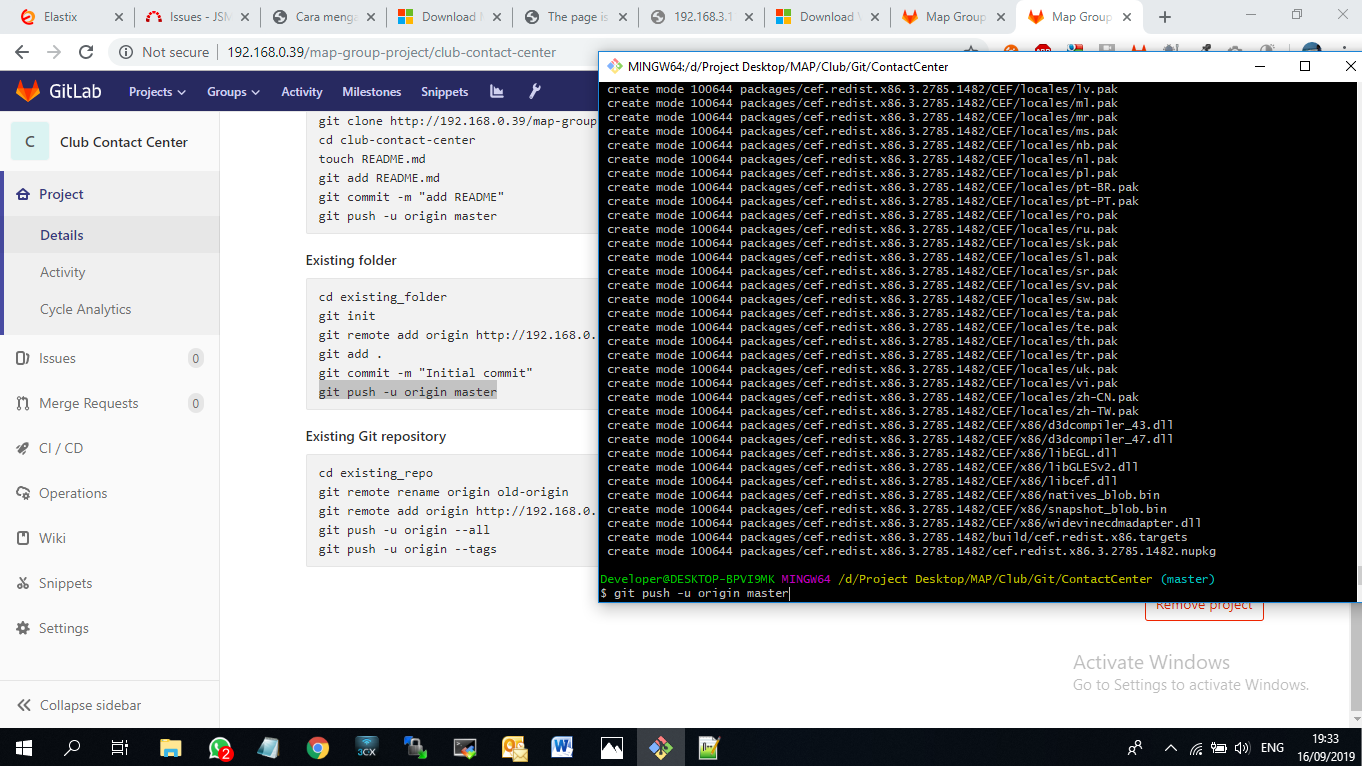
Task: Click the ENG language indicator in taskbar
Action: (x=1272, y=747)
